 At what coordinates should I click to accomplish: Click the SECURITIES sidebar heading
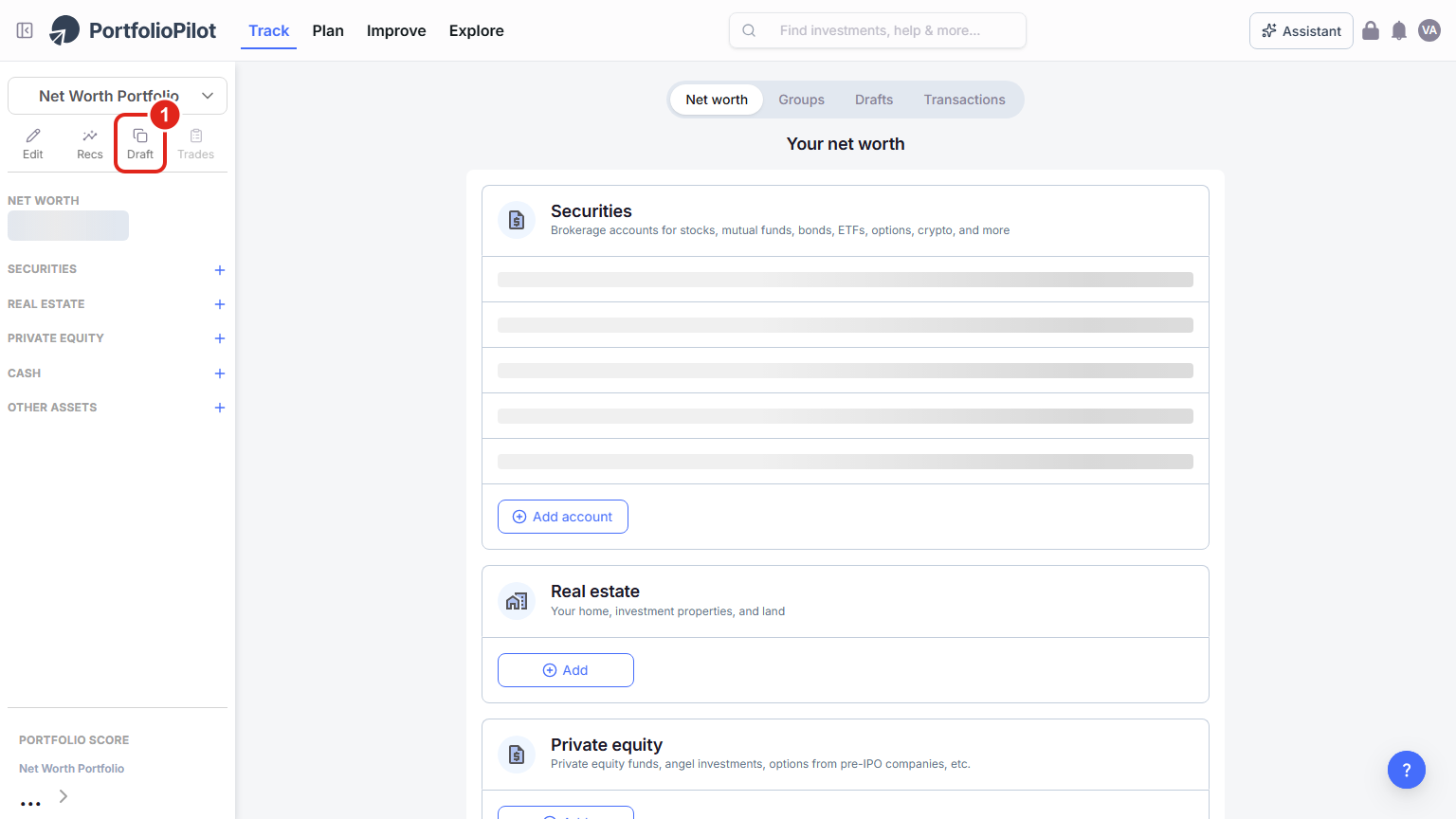43,269
